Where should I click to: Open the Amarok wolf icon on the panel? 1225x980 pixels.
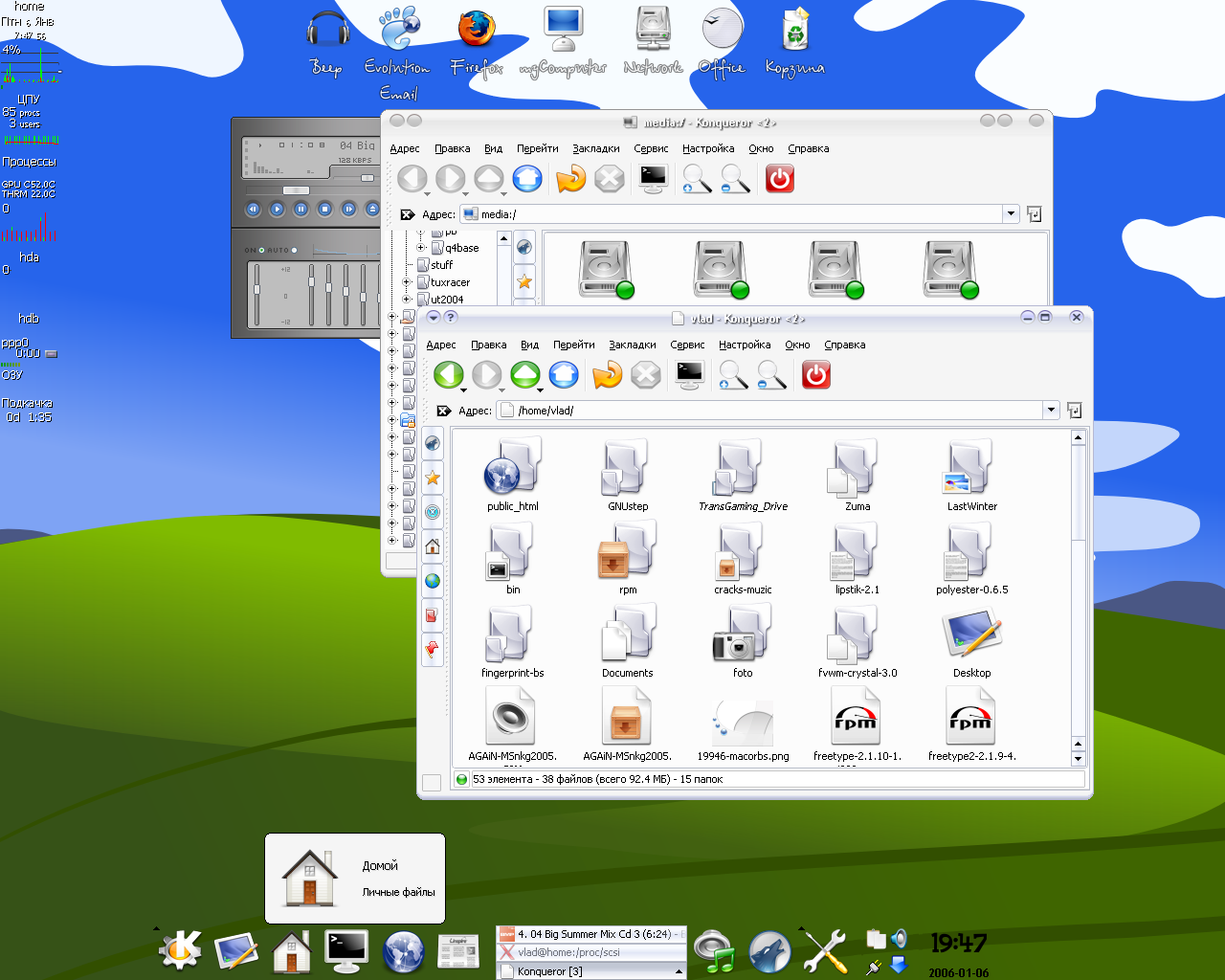click(769, 950)
